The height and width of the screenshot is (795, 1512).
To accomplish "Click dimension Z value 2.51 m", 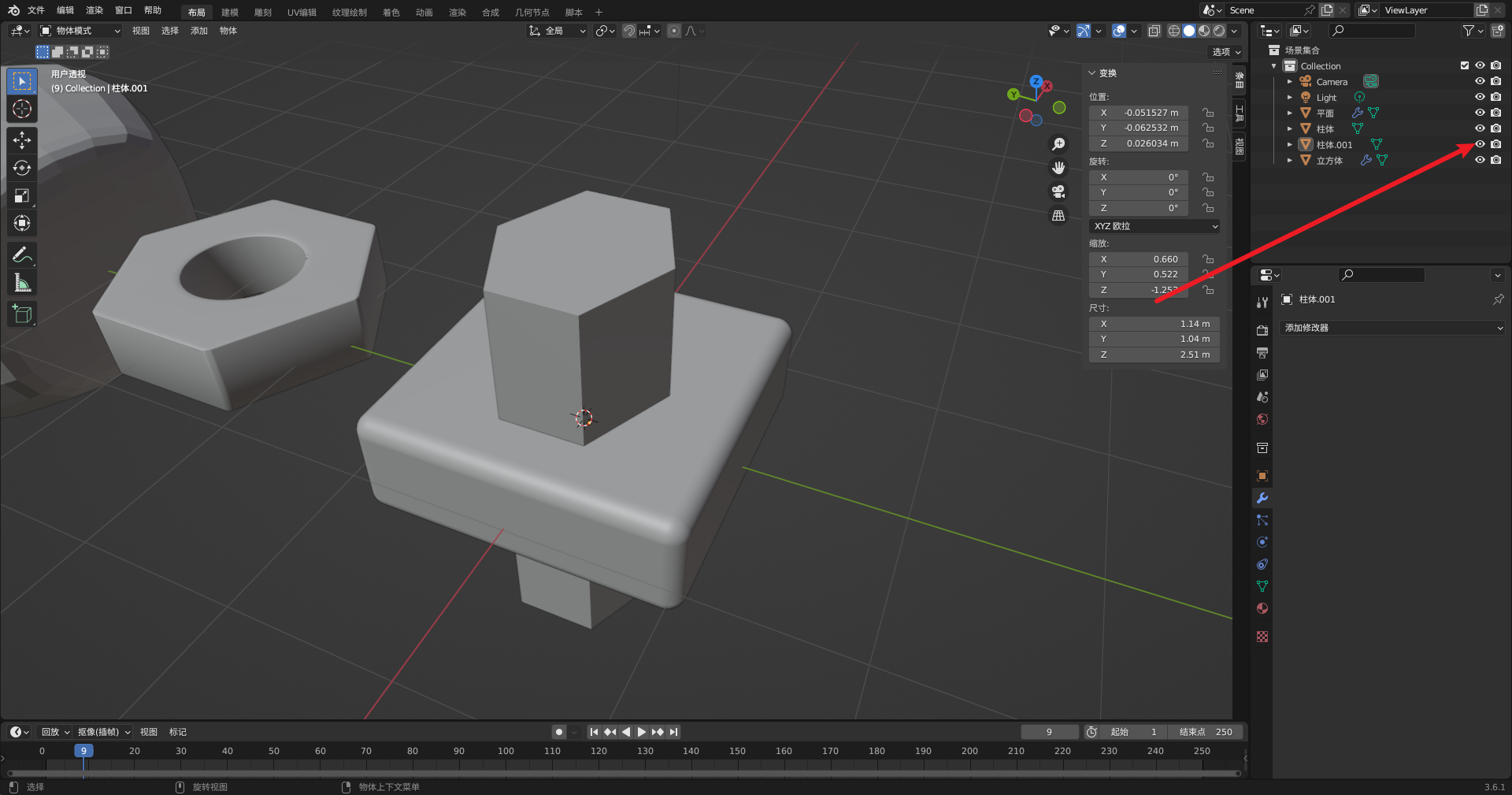I will point(1154,355).
